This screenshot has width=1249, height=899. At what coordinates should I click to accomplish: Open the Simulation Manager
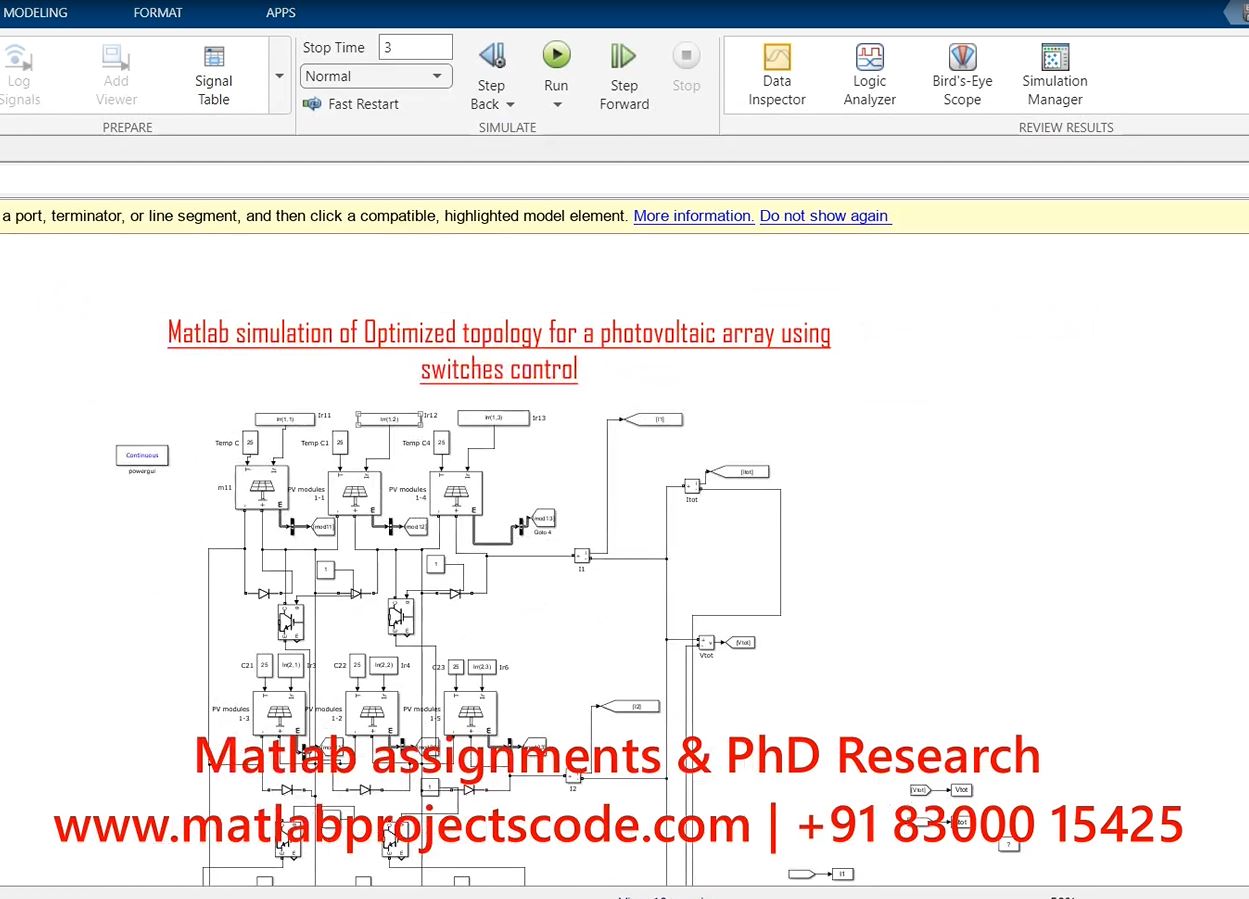click(x=1055, y=75)
